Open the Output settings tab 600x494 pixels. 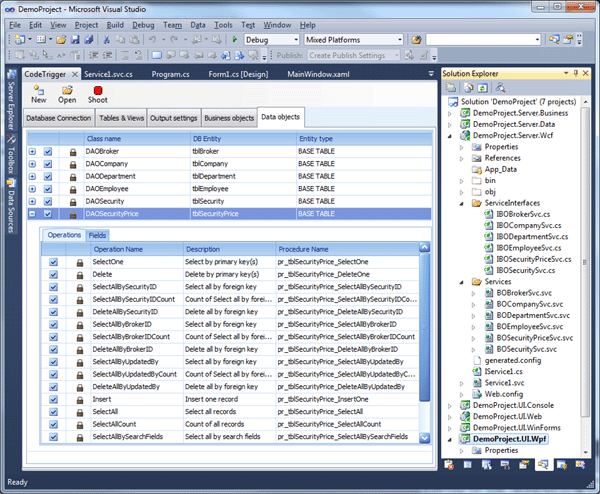(x=173, y=118)
